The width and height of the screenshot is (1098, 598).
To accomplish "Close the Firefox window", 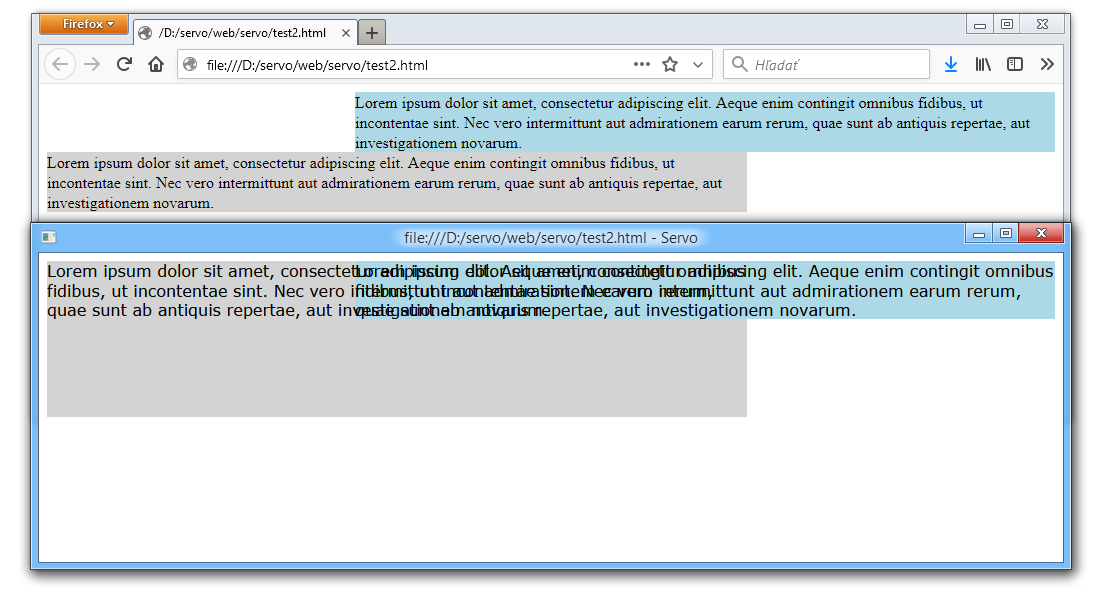I will [x=1043, y=25].
